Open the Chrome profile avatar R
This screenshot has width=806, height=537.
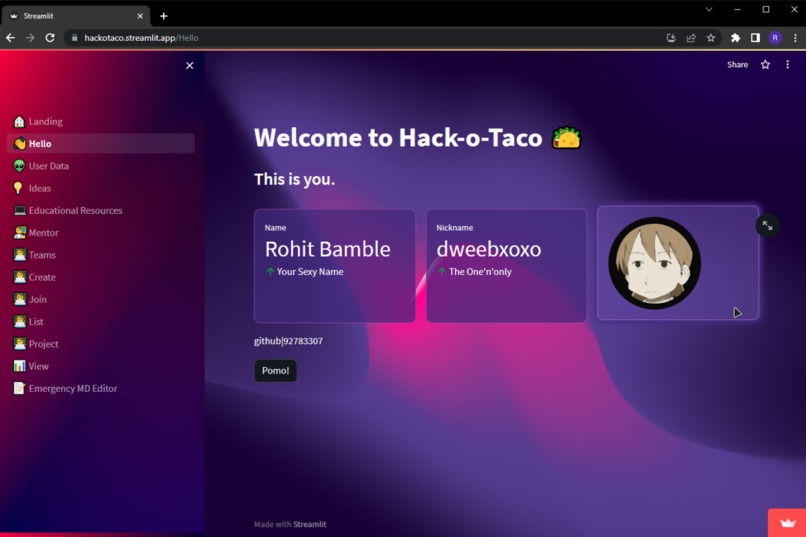click(775, 38)
